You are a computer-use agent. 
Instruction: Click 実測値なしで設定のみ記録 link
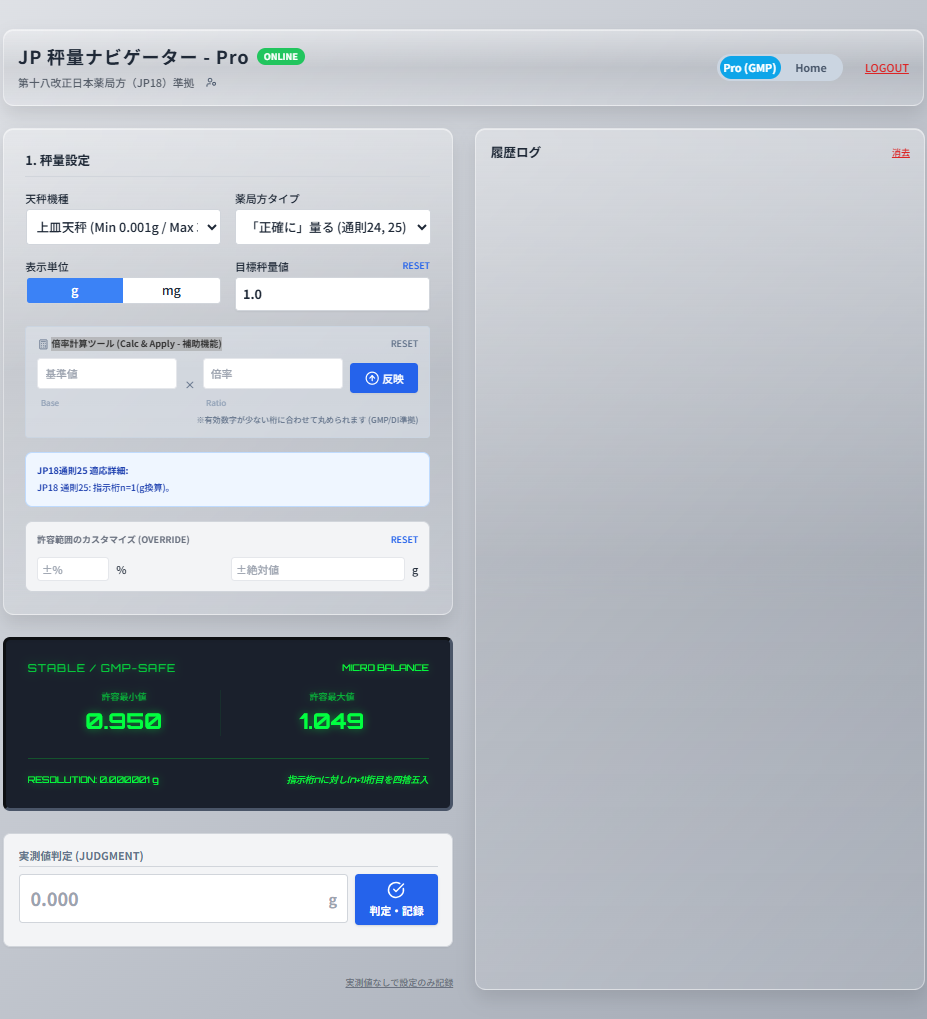click(x=399, y=983)
